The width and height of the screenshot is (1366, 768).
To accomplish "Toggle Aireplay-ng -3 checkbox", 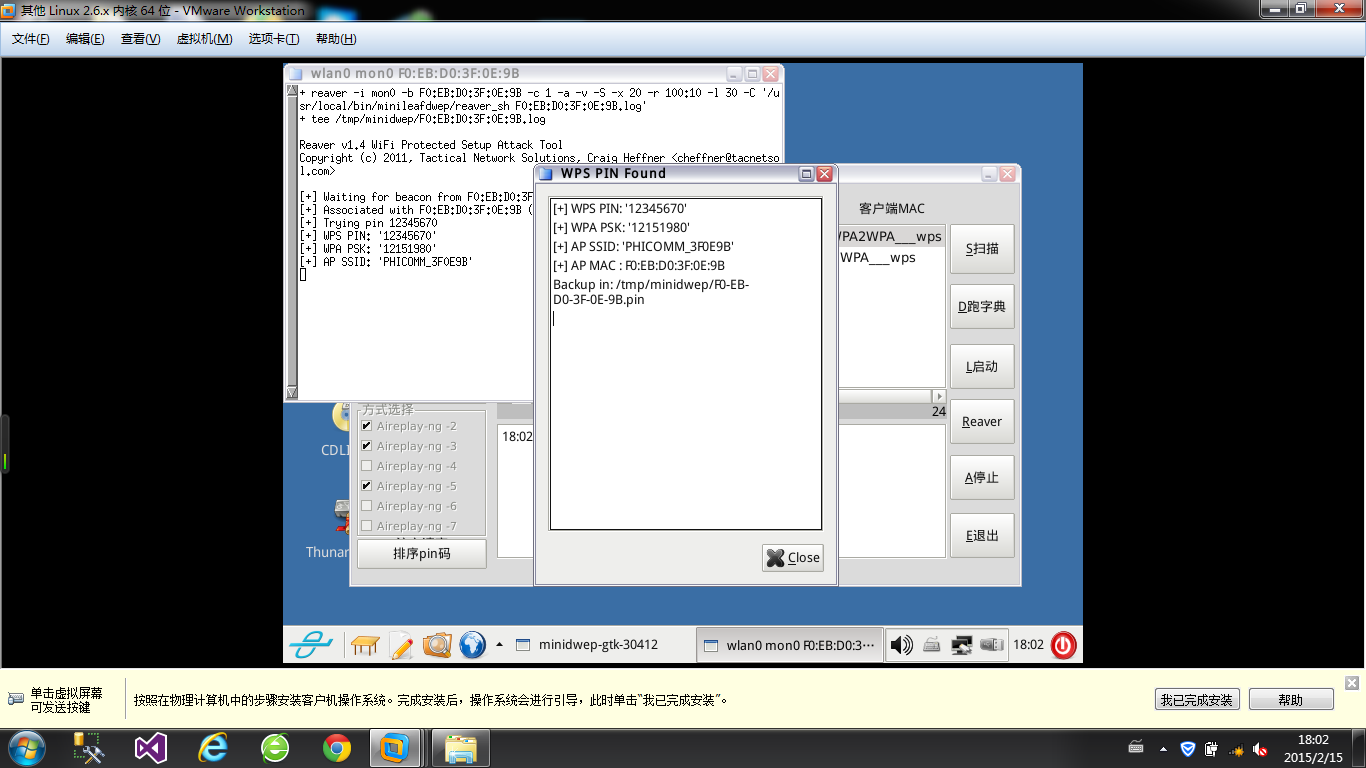I will pos(366,446).
